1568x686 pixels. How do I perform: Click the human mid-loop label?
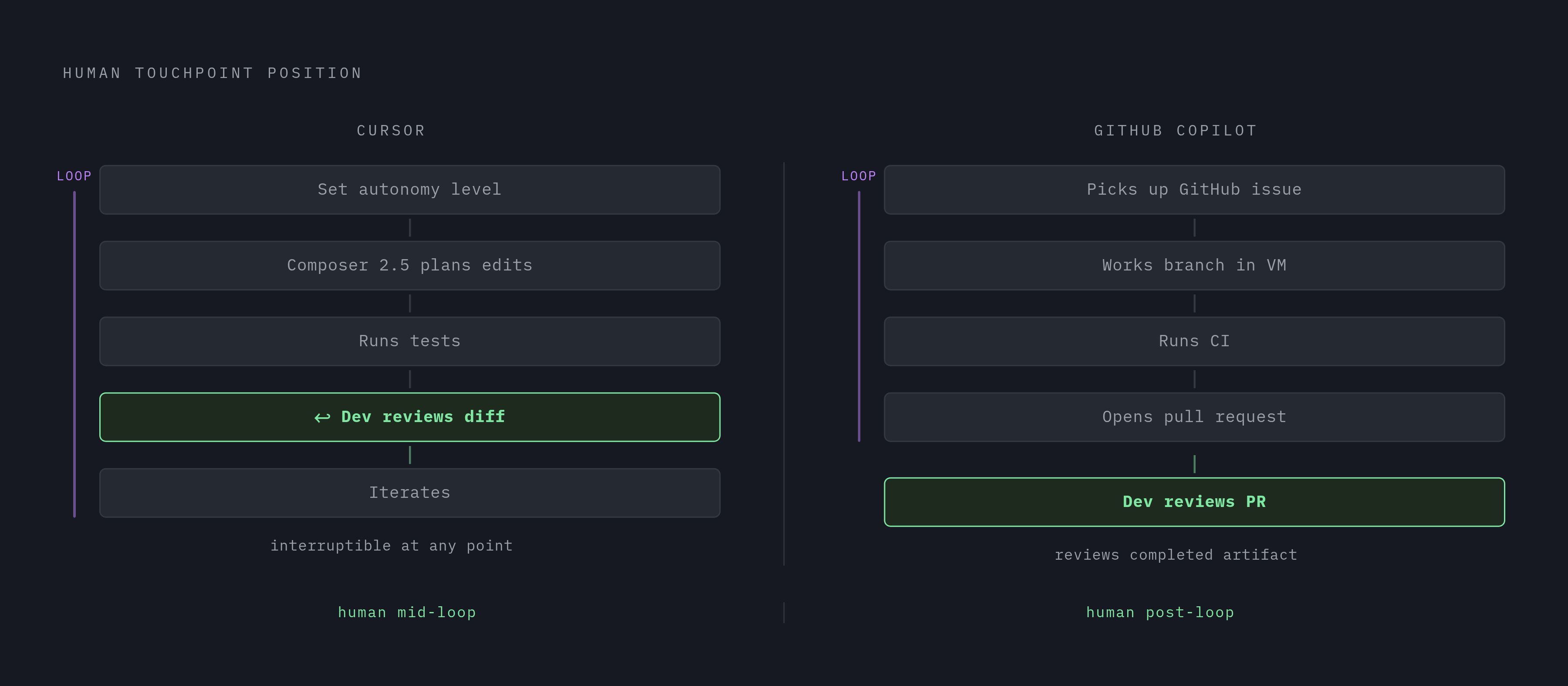407,612
